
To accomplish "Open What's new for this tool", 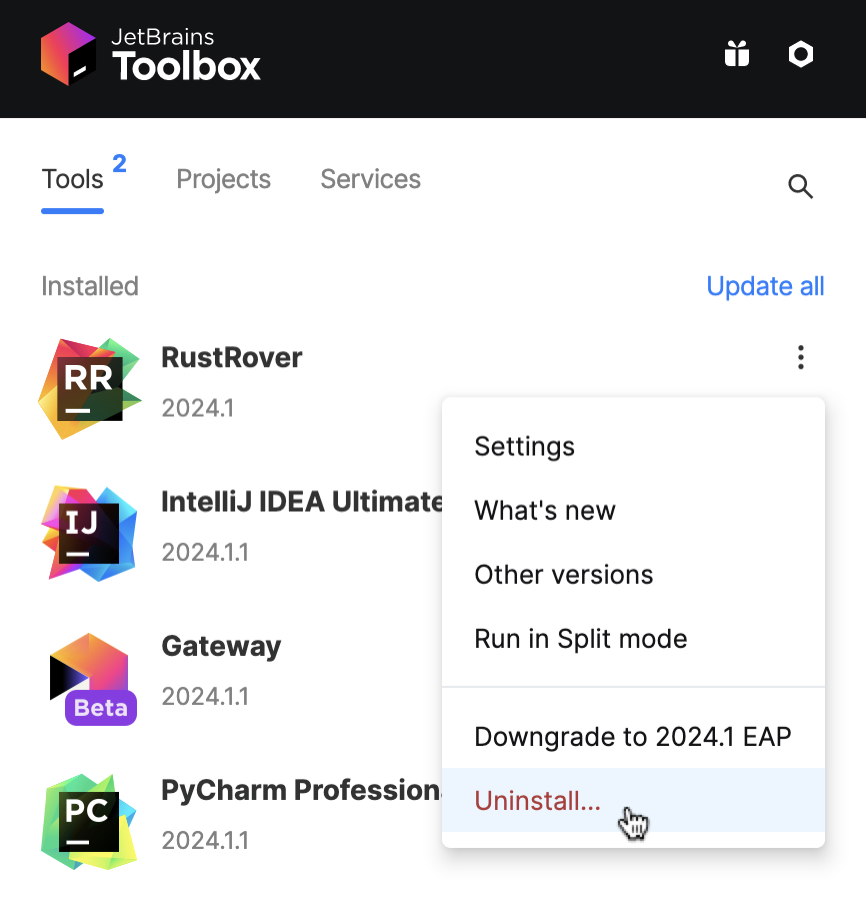I will click(544, 511).
